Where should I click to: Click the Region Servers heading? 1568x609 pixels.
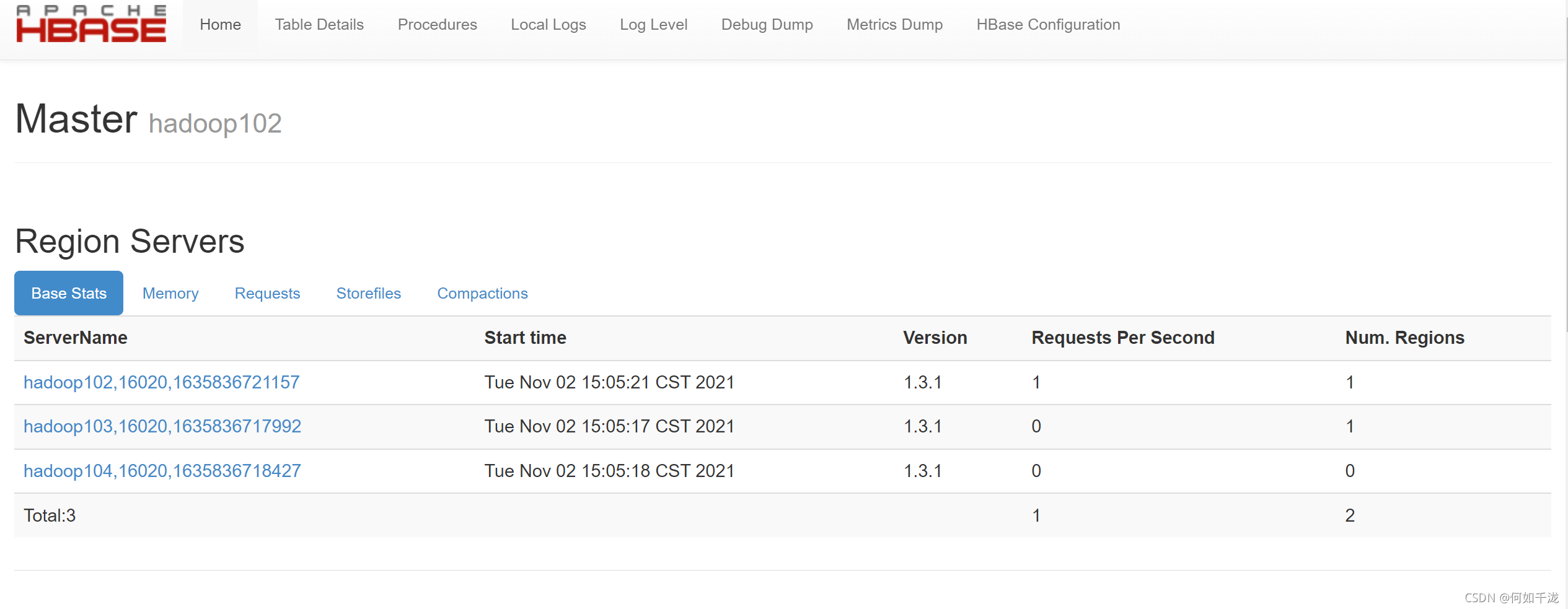[x=130, y=241]
